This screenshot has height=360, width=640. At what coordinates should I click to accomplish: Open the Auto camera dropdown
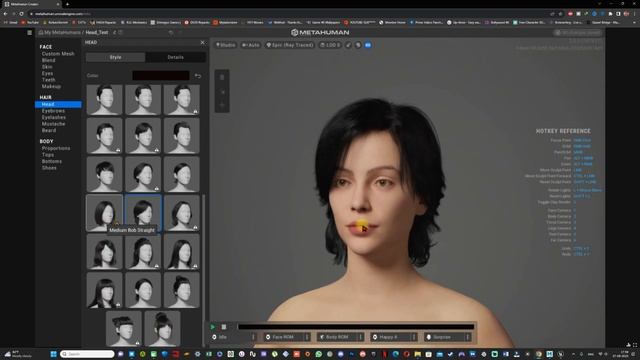[251, 45]
